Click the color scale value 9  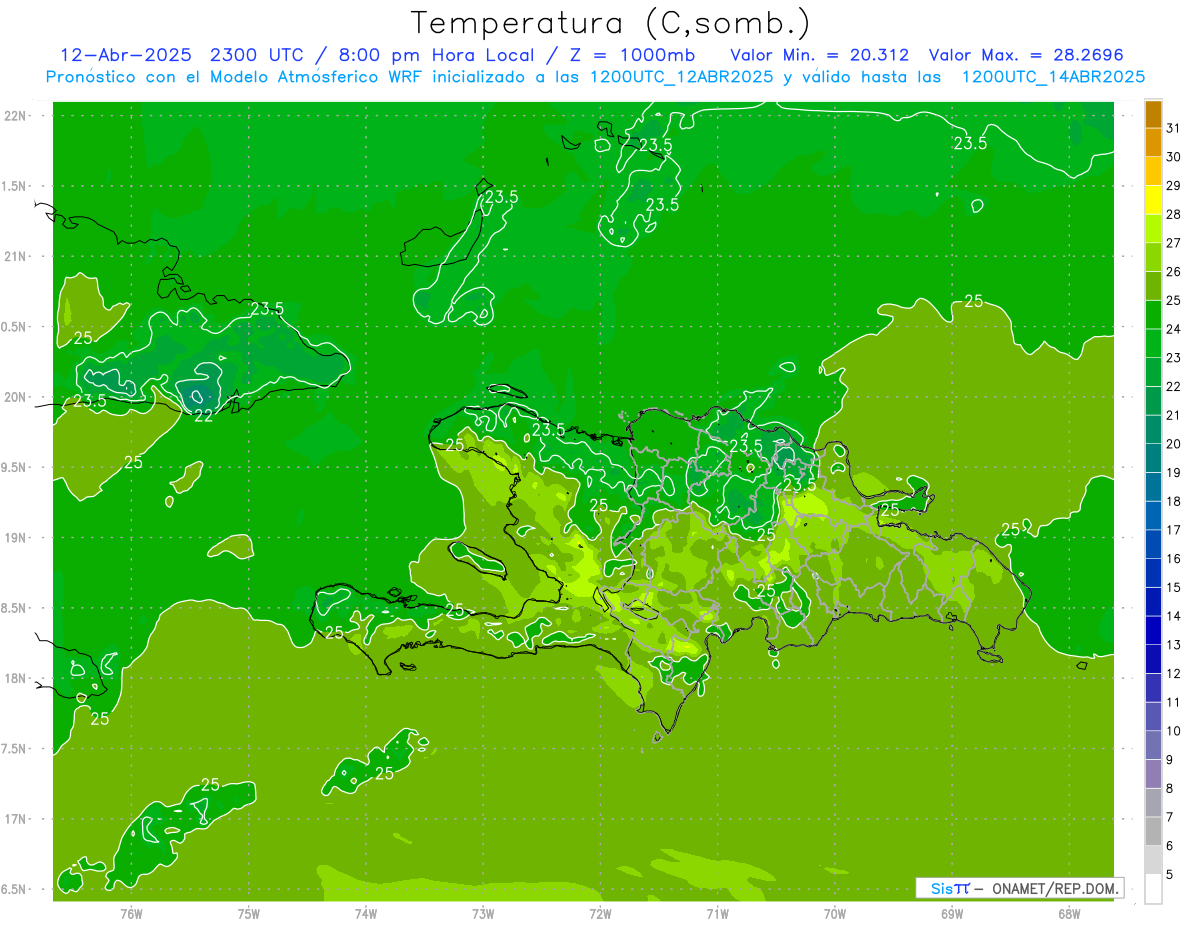click(1171, 760)
